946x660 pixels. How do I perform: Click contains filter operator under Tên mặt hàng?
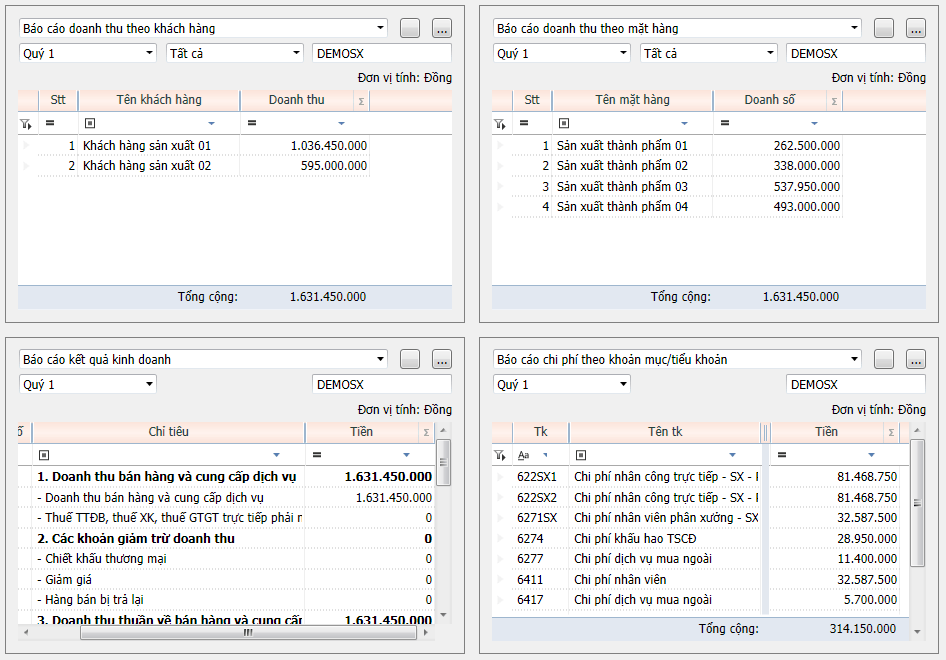click(564, 123)
